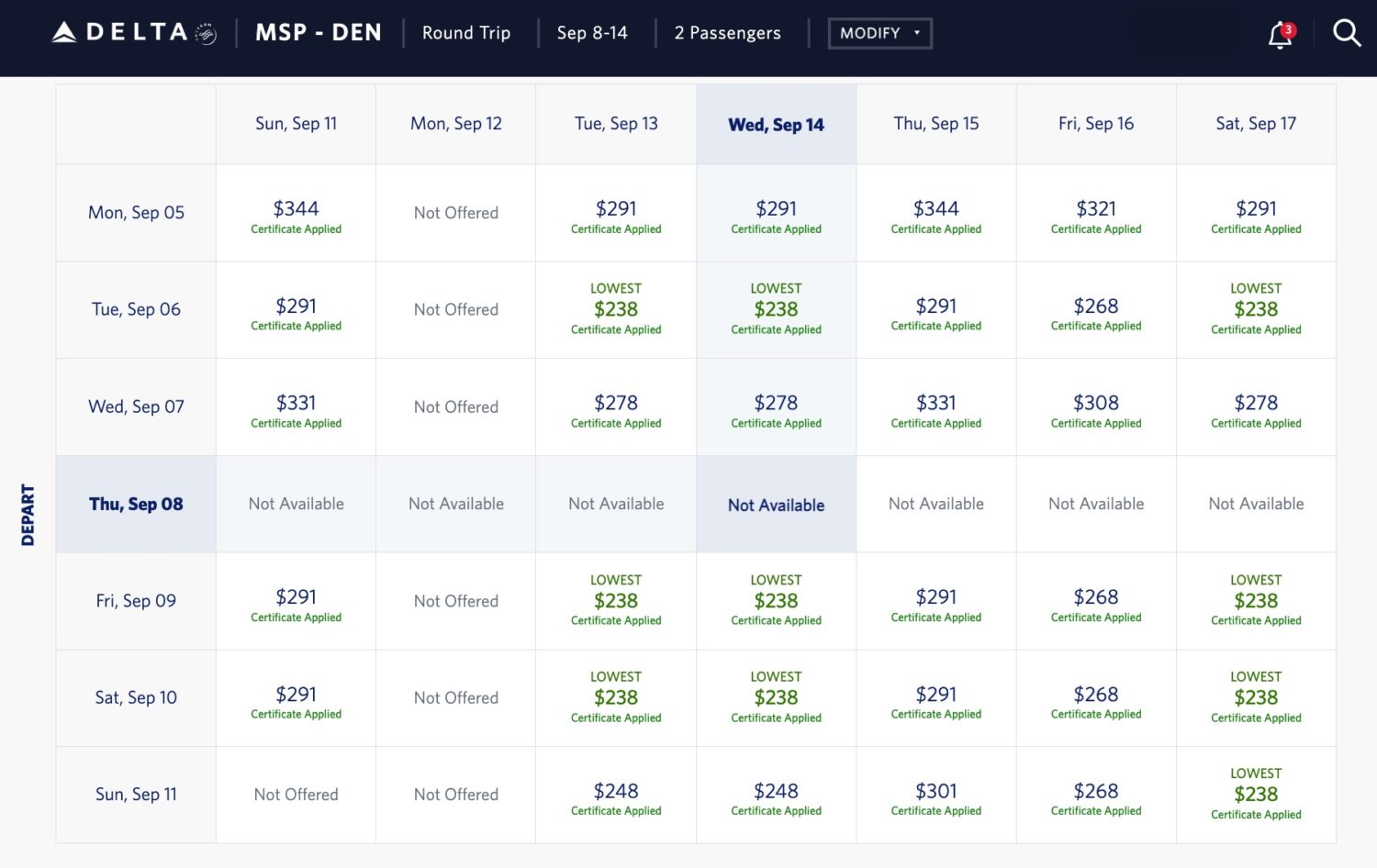This screenshot has width=1377, height=868.
Task: Choose $238 lowest fare Fri Sep 09 / Sat Sep 17
Action: point(1256,601)
